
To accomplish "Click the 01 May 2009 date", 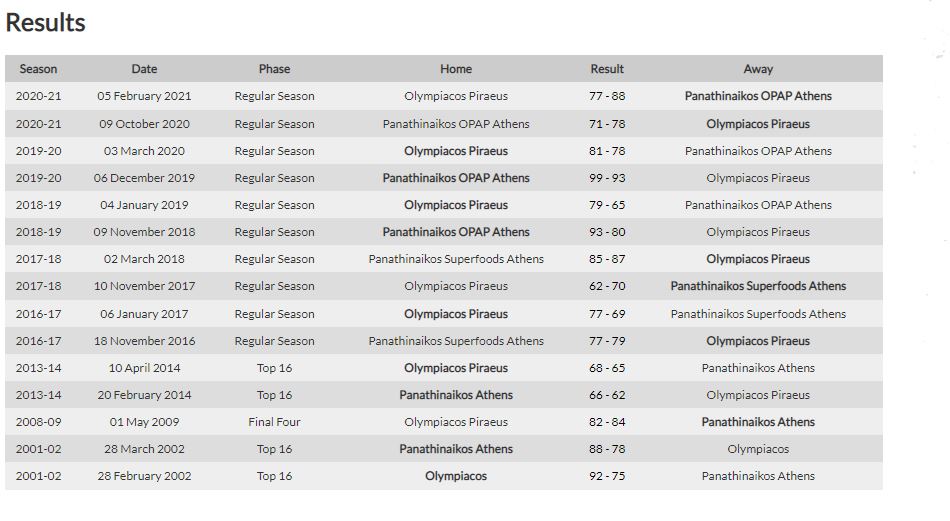I will pos(144,422).
